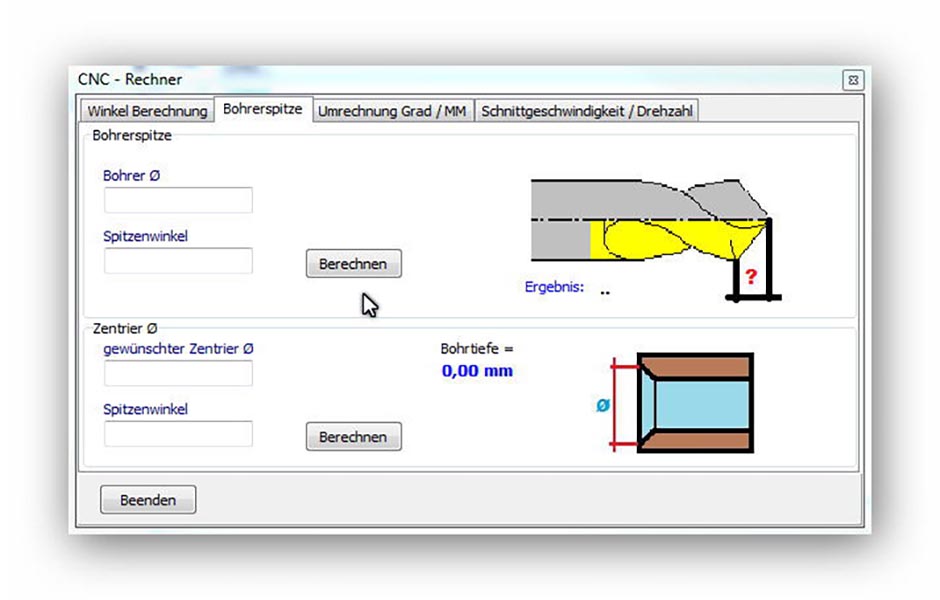Switch to the Winkel Berechnung tab

pos(147,111)
